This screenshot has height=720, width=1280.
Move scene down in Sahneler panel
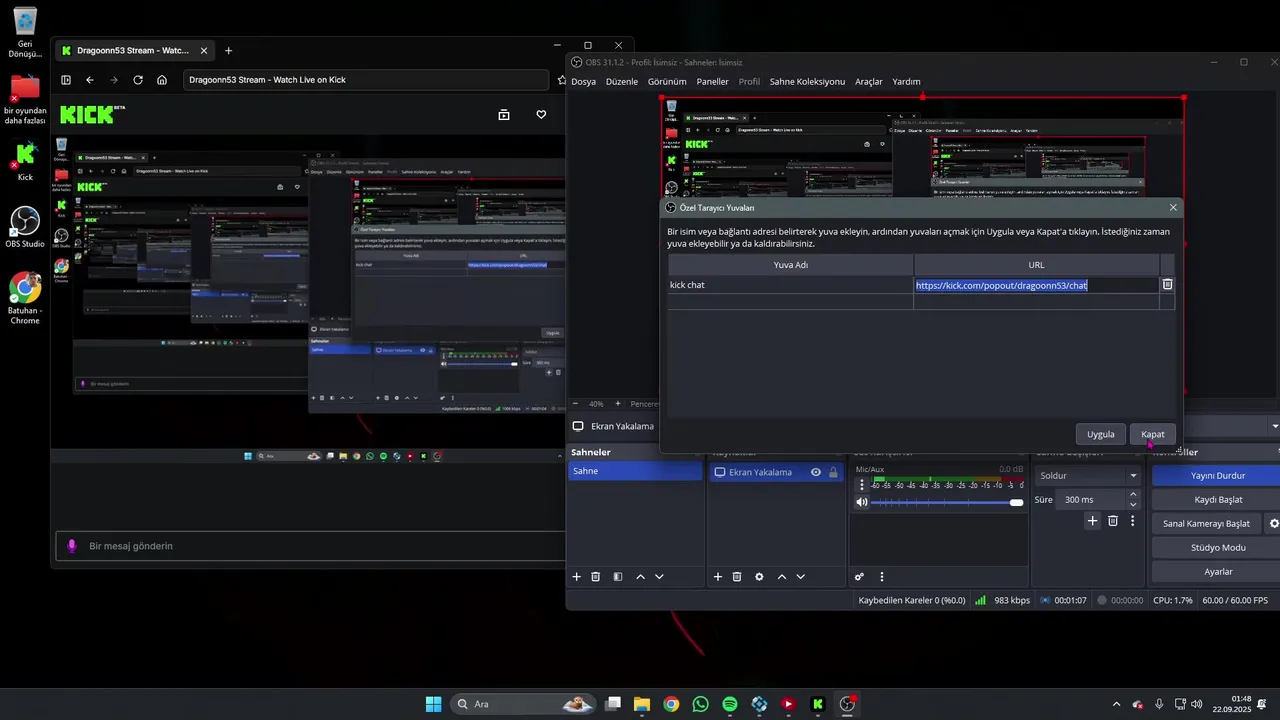[659, 577]
